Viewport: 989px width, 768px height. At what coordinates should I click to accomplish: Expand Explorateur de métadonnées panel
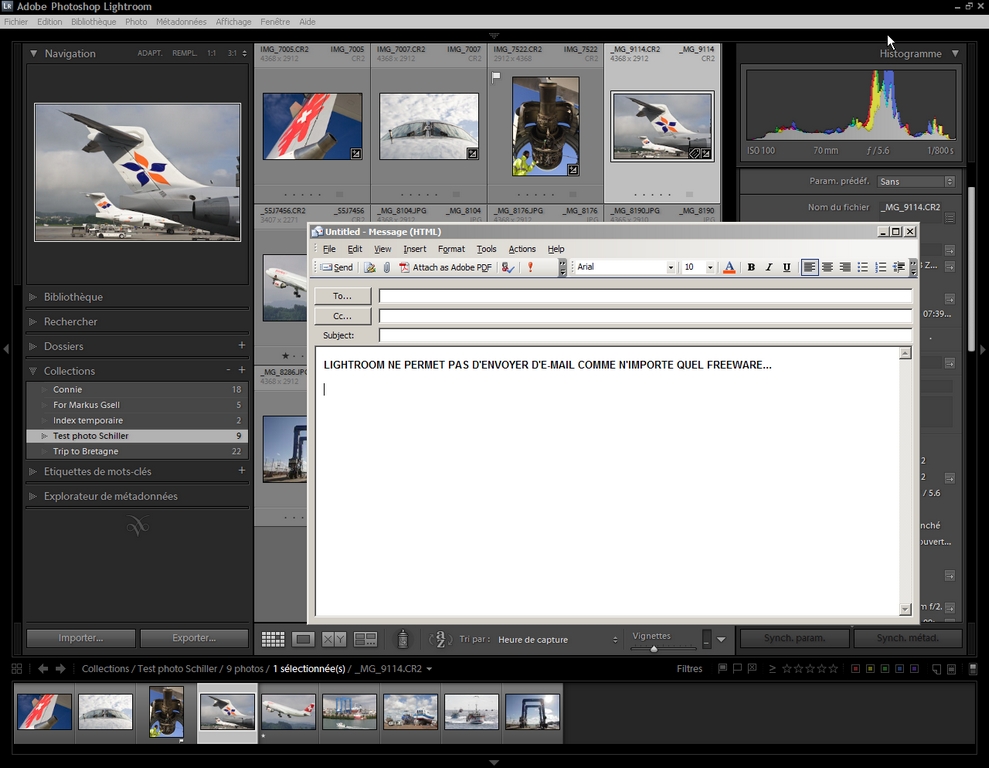[33, 496]
